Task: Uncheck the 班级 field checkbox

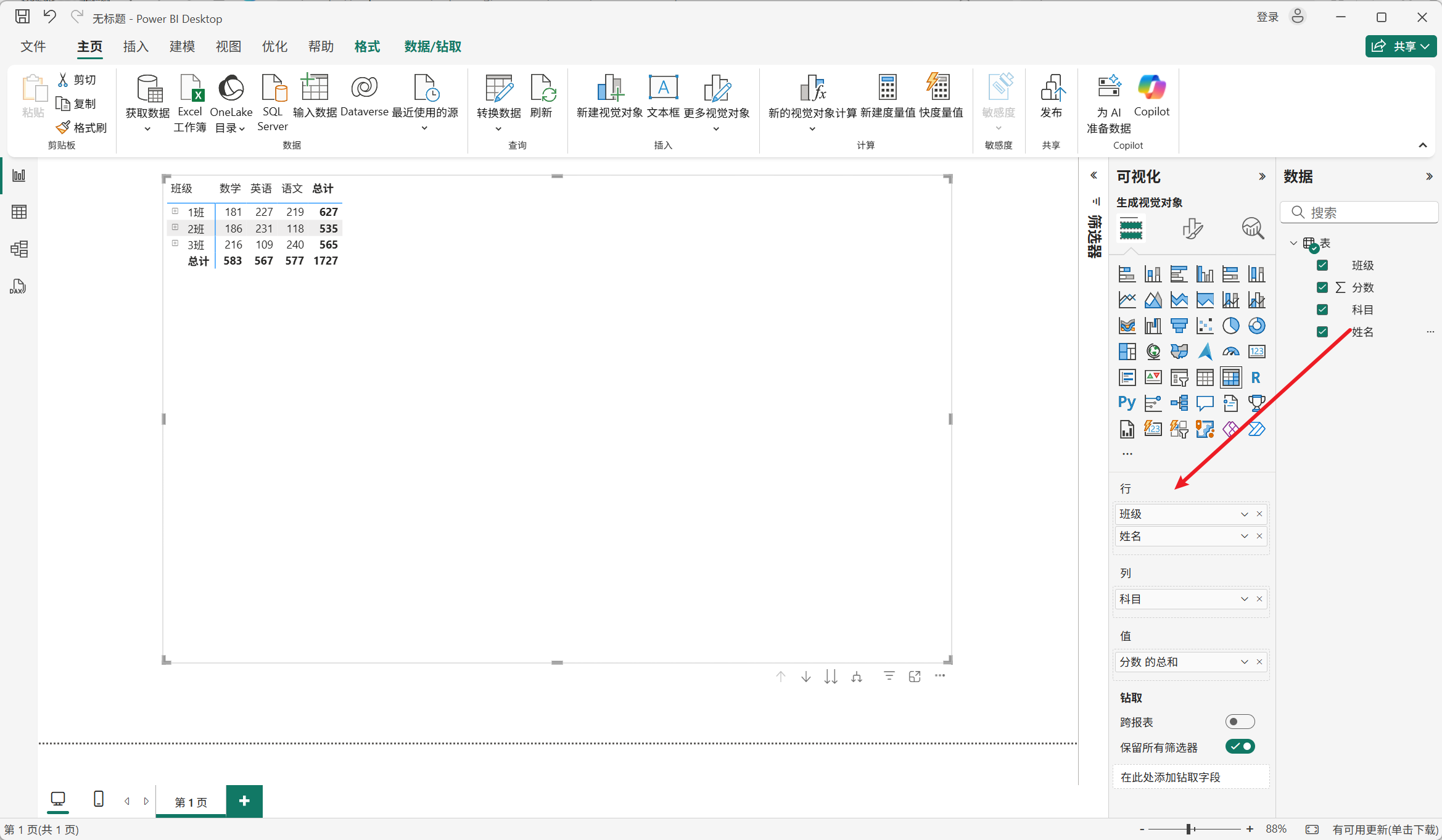Action: click(1322, 265)
